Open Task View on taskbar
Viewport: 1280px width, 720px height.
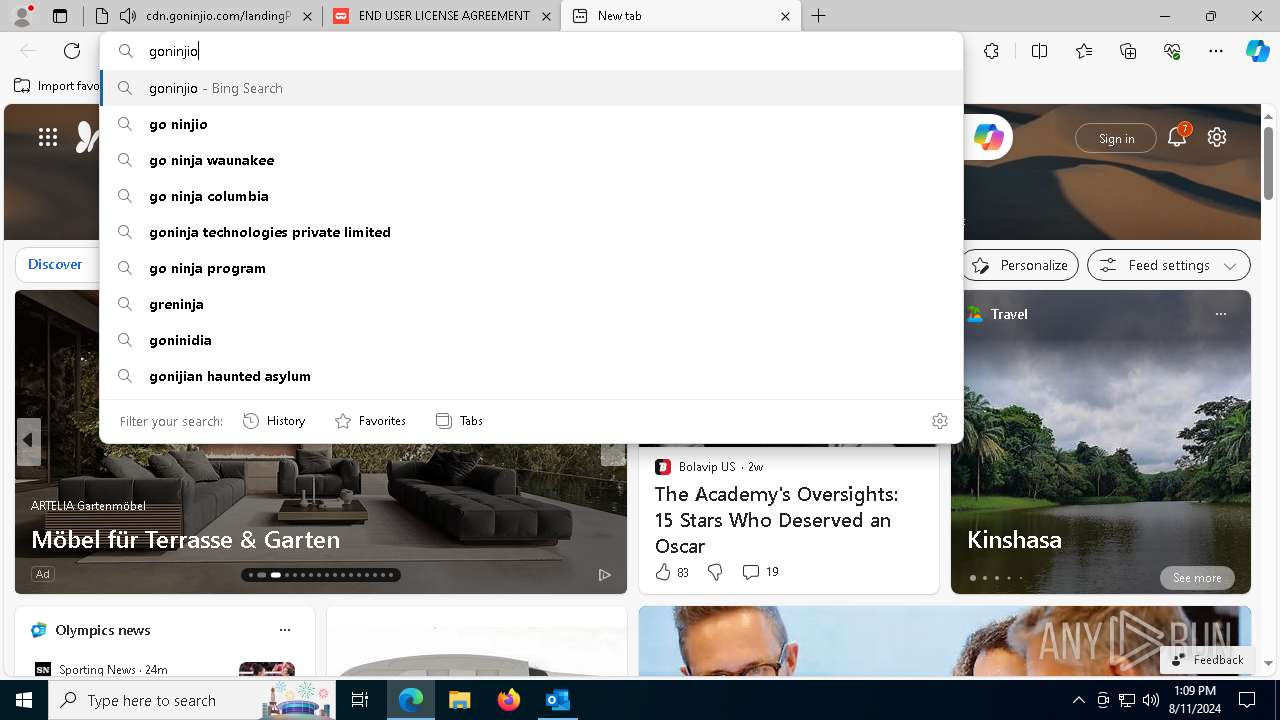point(360,700)
